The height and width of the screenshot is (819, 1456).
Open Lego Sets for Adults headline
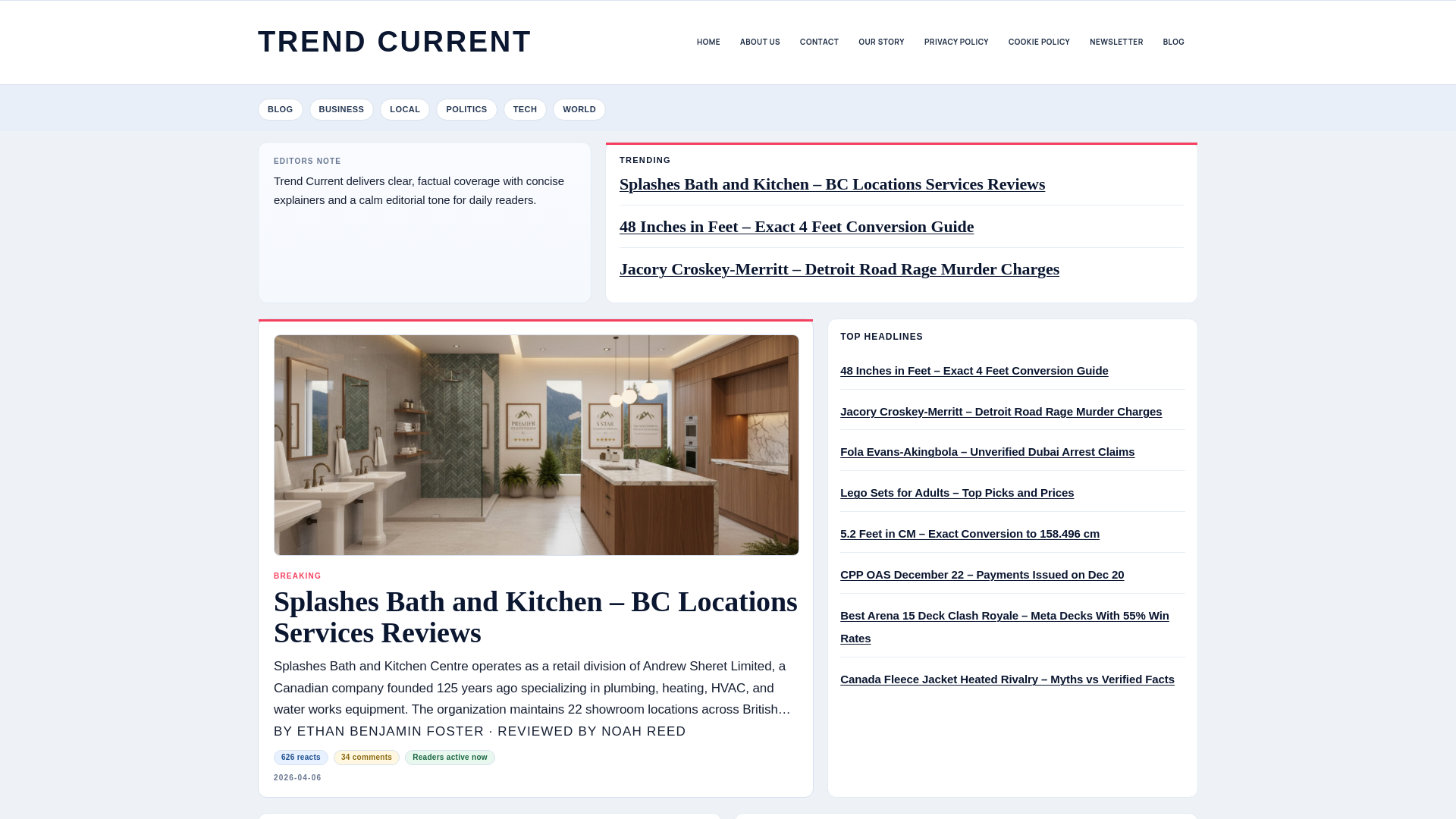click(957, 493)
